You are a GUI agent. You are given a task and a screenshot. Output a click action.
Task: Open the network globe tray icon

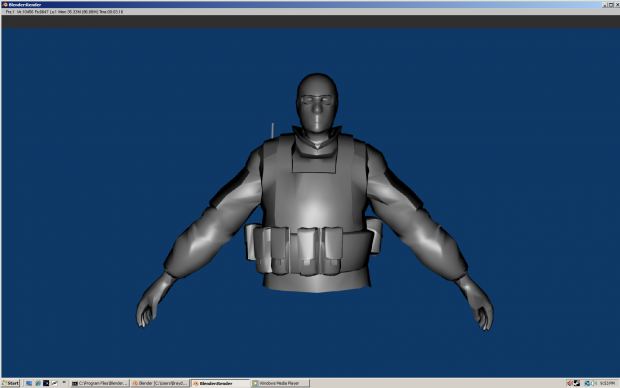pyautogui.click(x=587, y=383)
